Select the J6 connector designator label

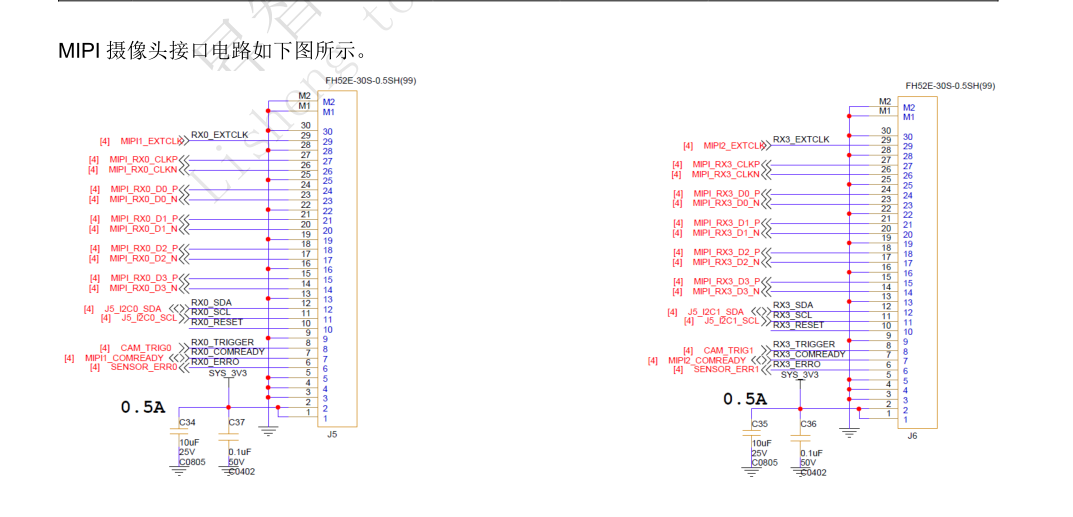pyautogui.click(x=912, y=435)
